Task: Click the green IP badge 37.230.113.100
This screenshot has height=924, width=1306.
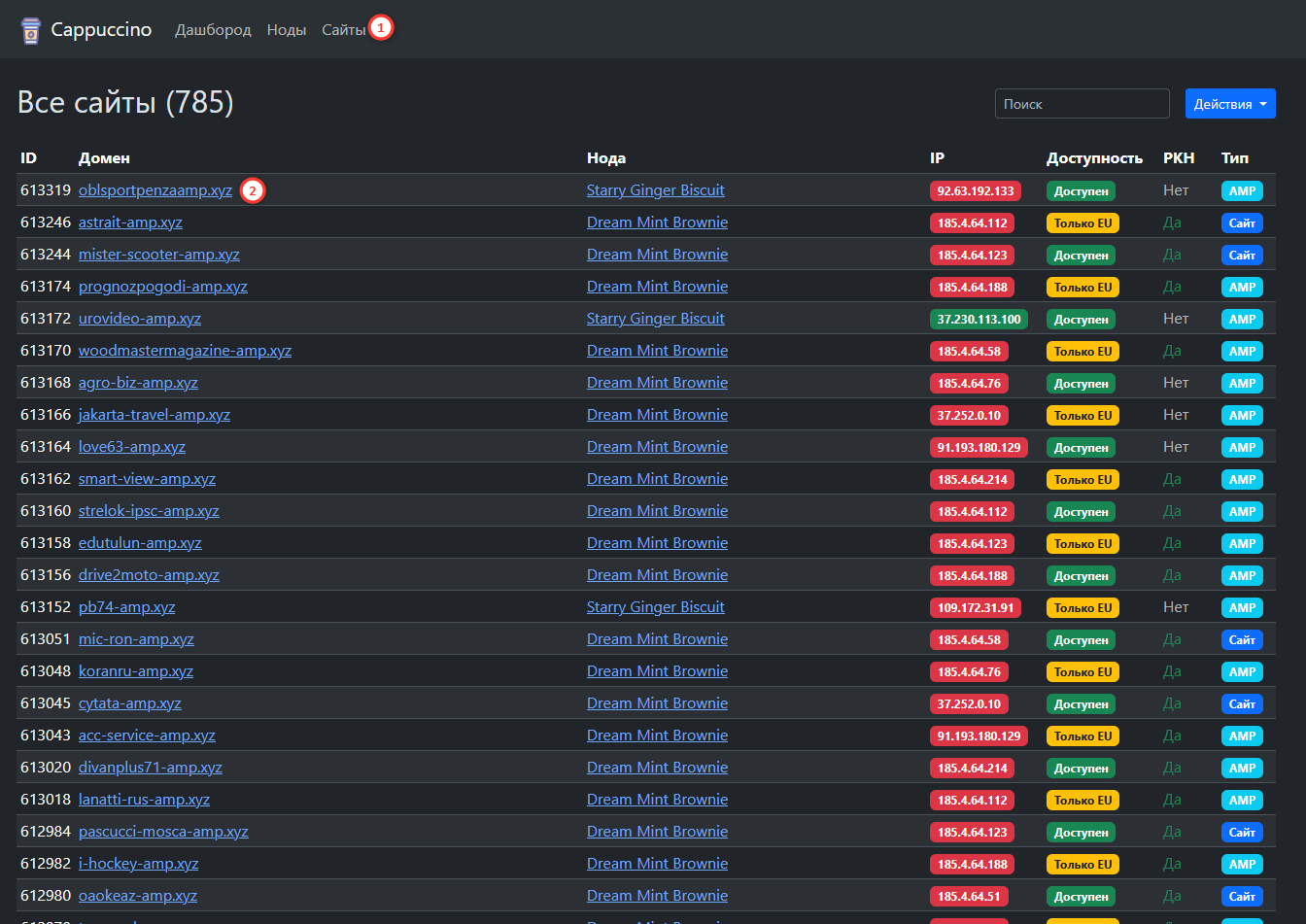Action: (979, 320)
